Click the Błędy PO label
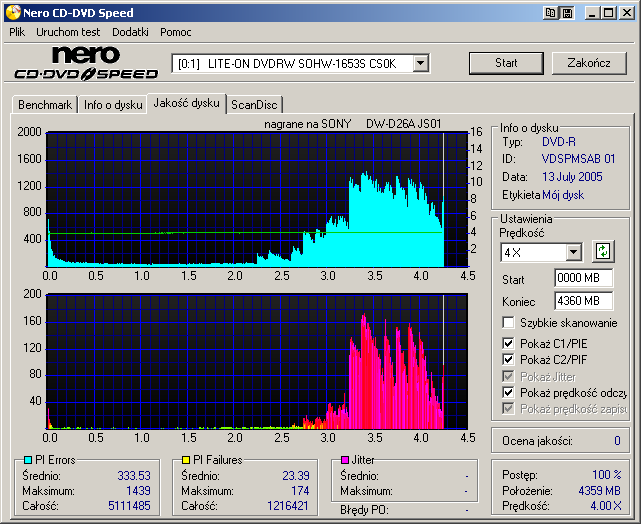641x524 pixels. coord(364,510)
